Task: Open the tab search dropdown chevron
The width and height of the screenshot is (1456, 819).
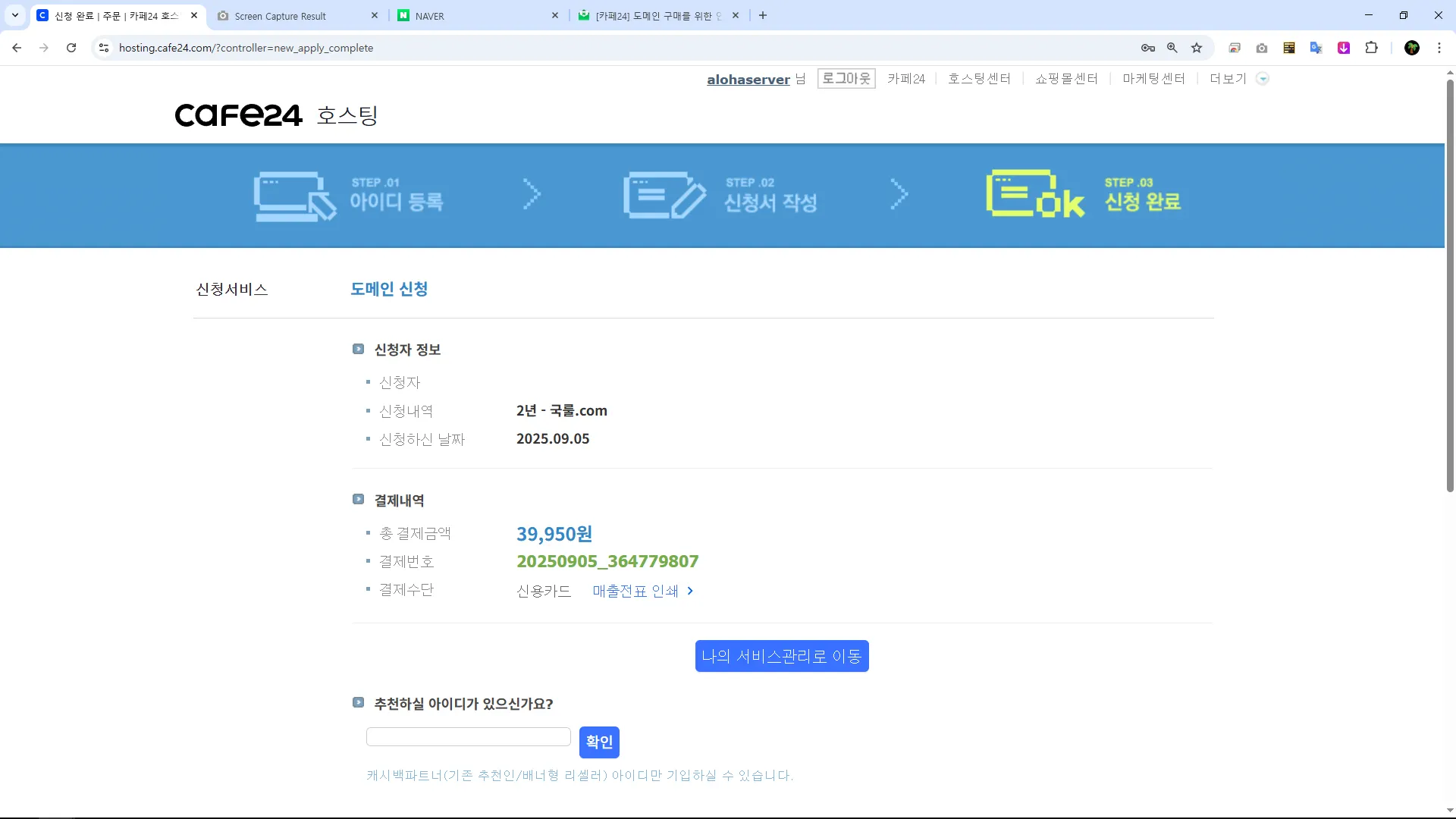Action: point(15,15)
